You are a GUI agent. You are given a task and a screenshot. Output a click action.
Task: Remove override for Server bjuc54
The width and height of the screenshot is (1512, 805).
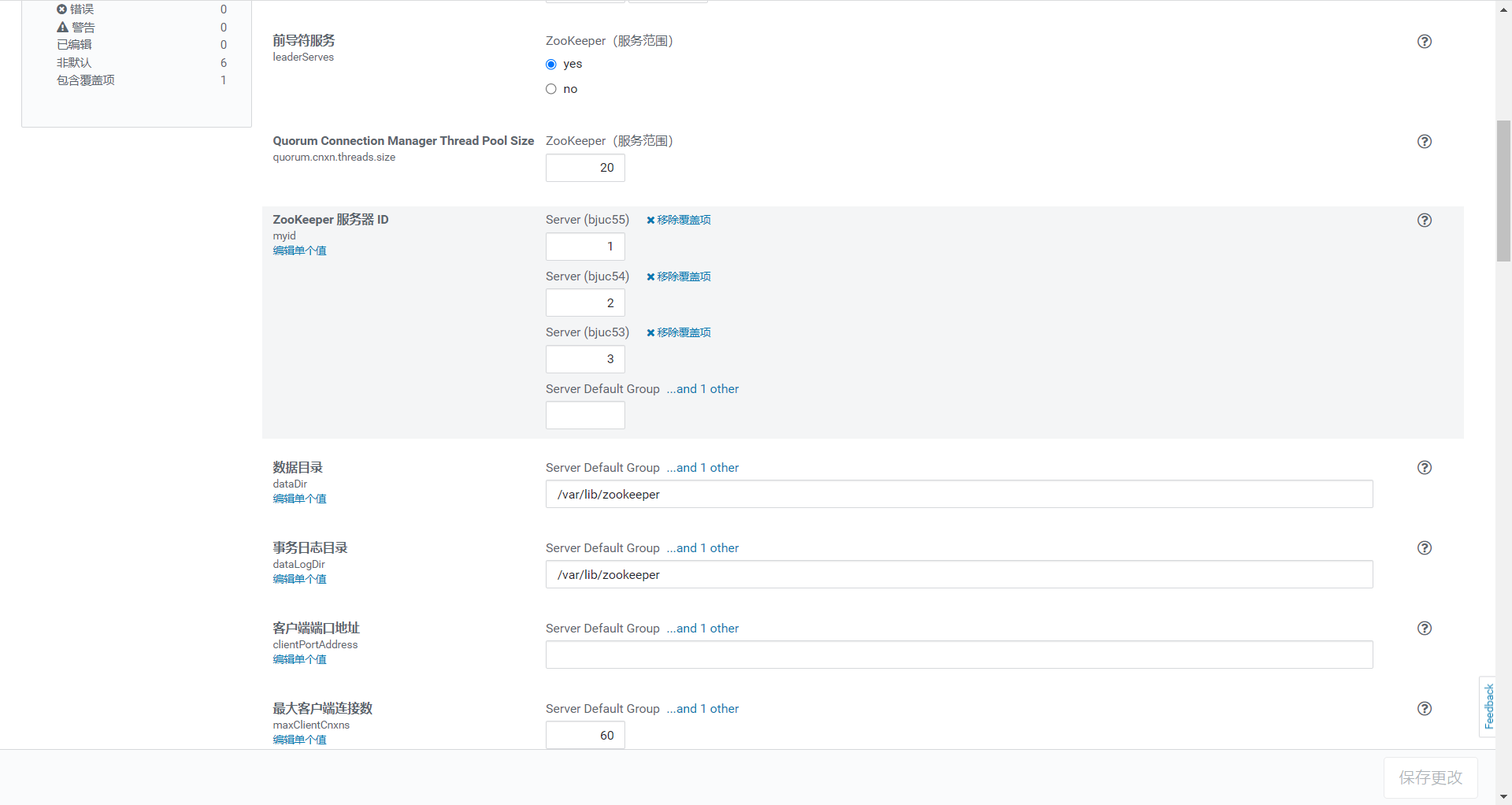pos(679,276)
